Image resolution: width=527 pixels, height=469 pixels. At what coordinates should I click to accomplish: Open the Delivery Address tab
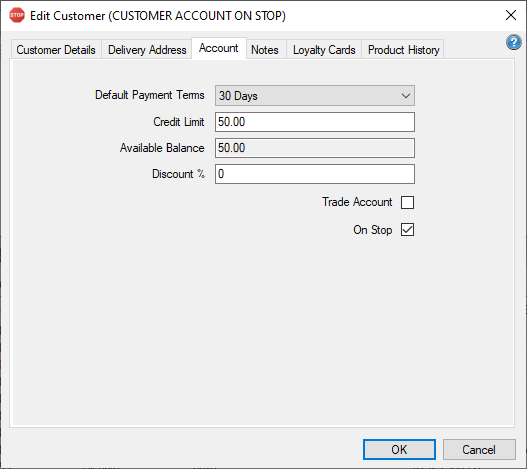tap(147, 50)
